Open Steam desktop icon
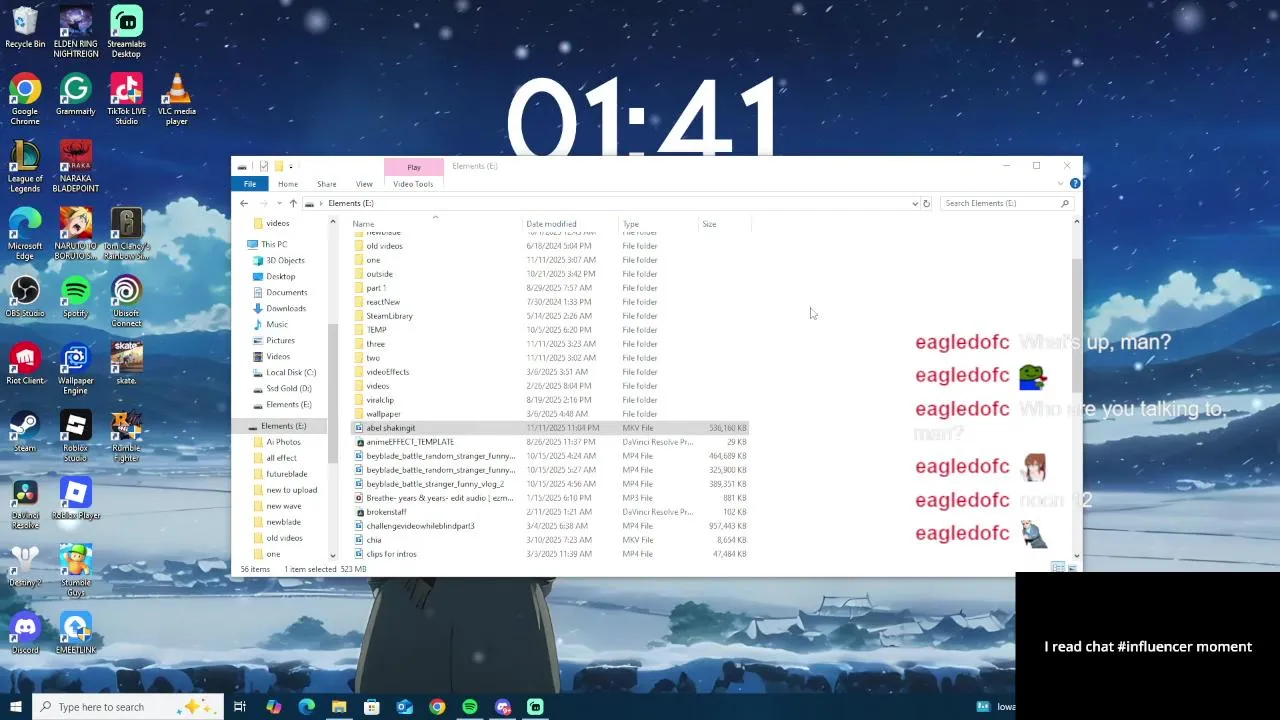1280x720 pixels. pos(25,432)
